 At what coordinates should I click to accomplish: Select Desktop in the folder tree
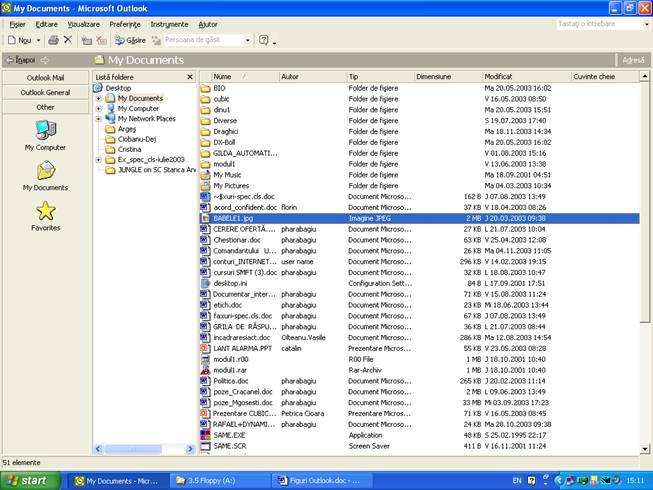tap(118, 88)
